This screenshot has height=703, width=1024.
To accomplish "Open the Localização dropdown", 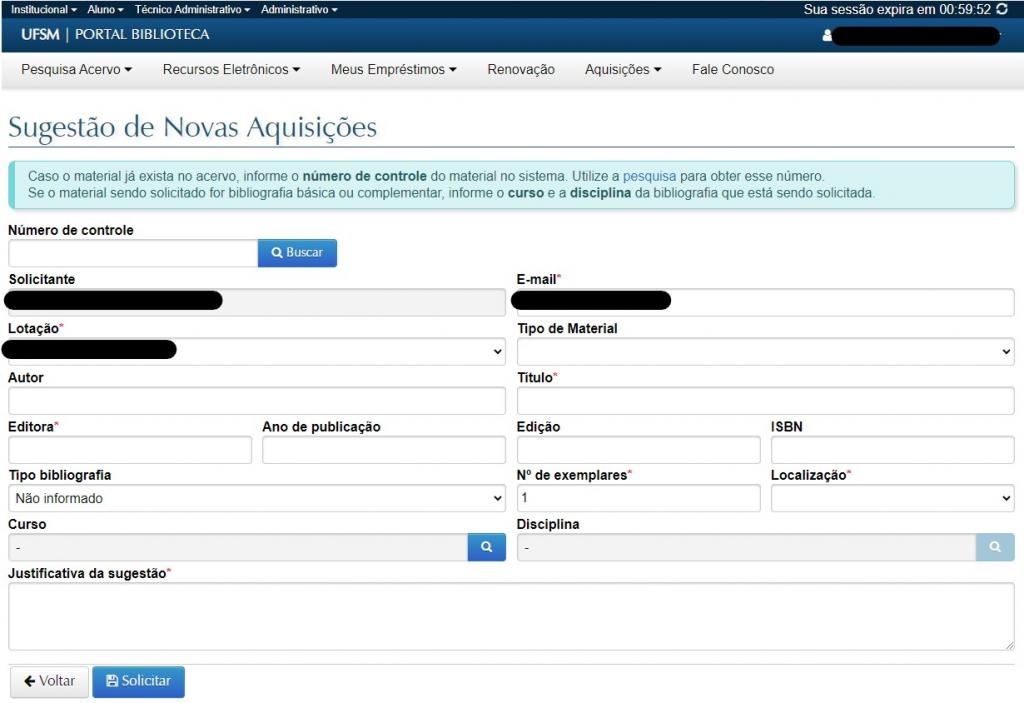I will click(x=892, y=498).
